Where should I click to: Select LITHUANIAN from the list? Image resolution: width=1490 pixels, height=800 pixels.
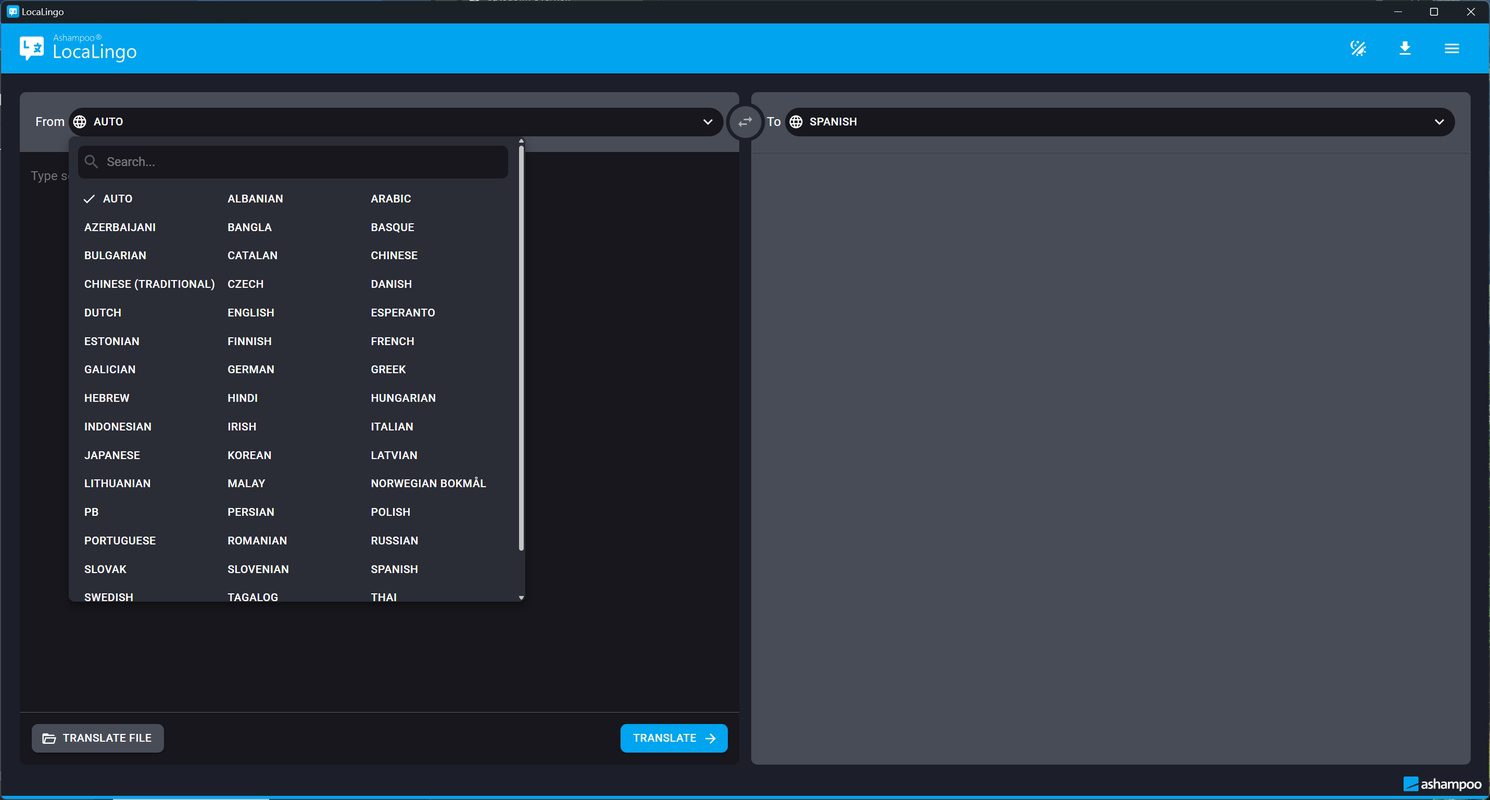pyautogui.click(x=118, y=484)
